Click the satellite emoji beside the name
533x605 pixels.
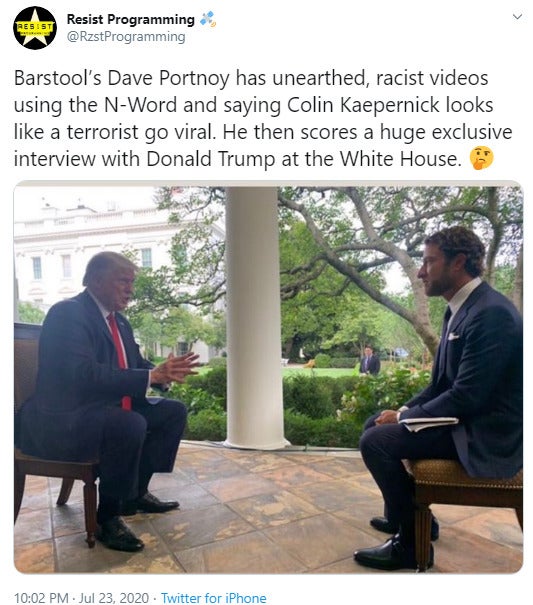208,19
